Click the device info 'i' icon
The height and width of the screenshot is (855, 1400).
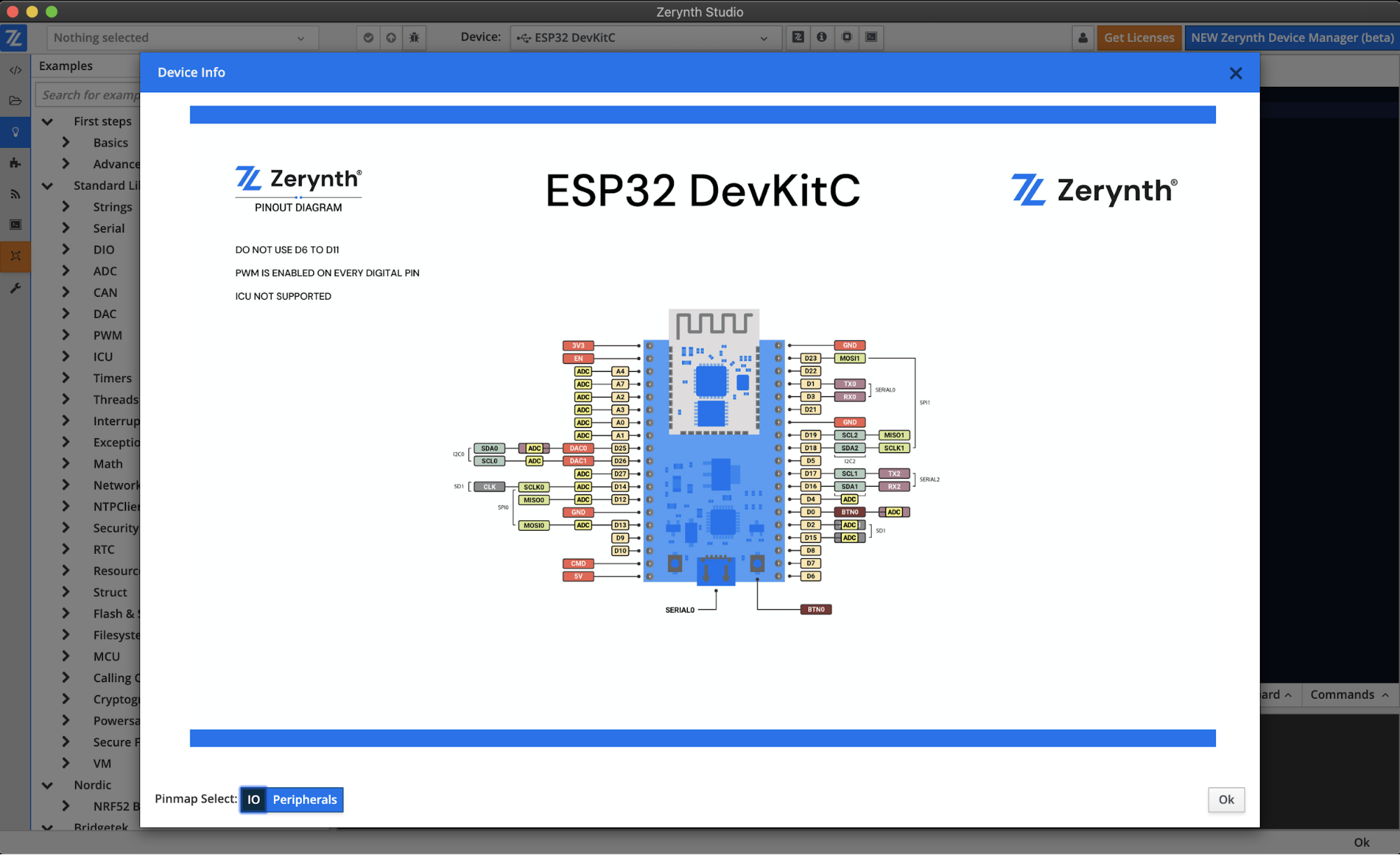click(822, 37)
